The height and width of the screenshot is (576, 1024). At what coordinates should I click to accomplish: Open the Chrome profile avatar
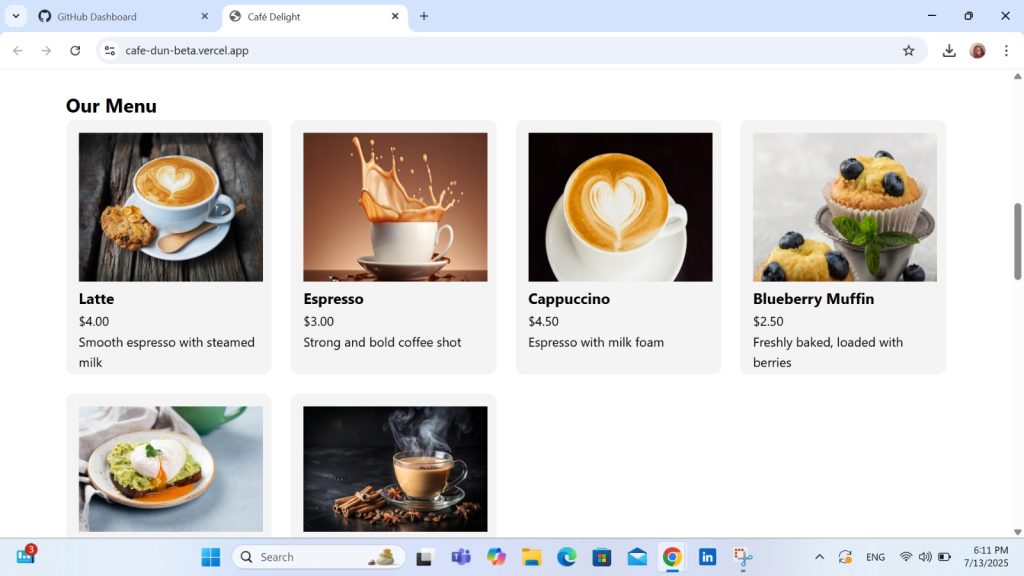point(977,51)
